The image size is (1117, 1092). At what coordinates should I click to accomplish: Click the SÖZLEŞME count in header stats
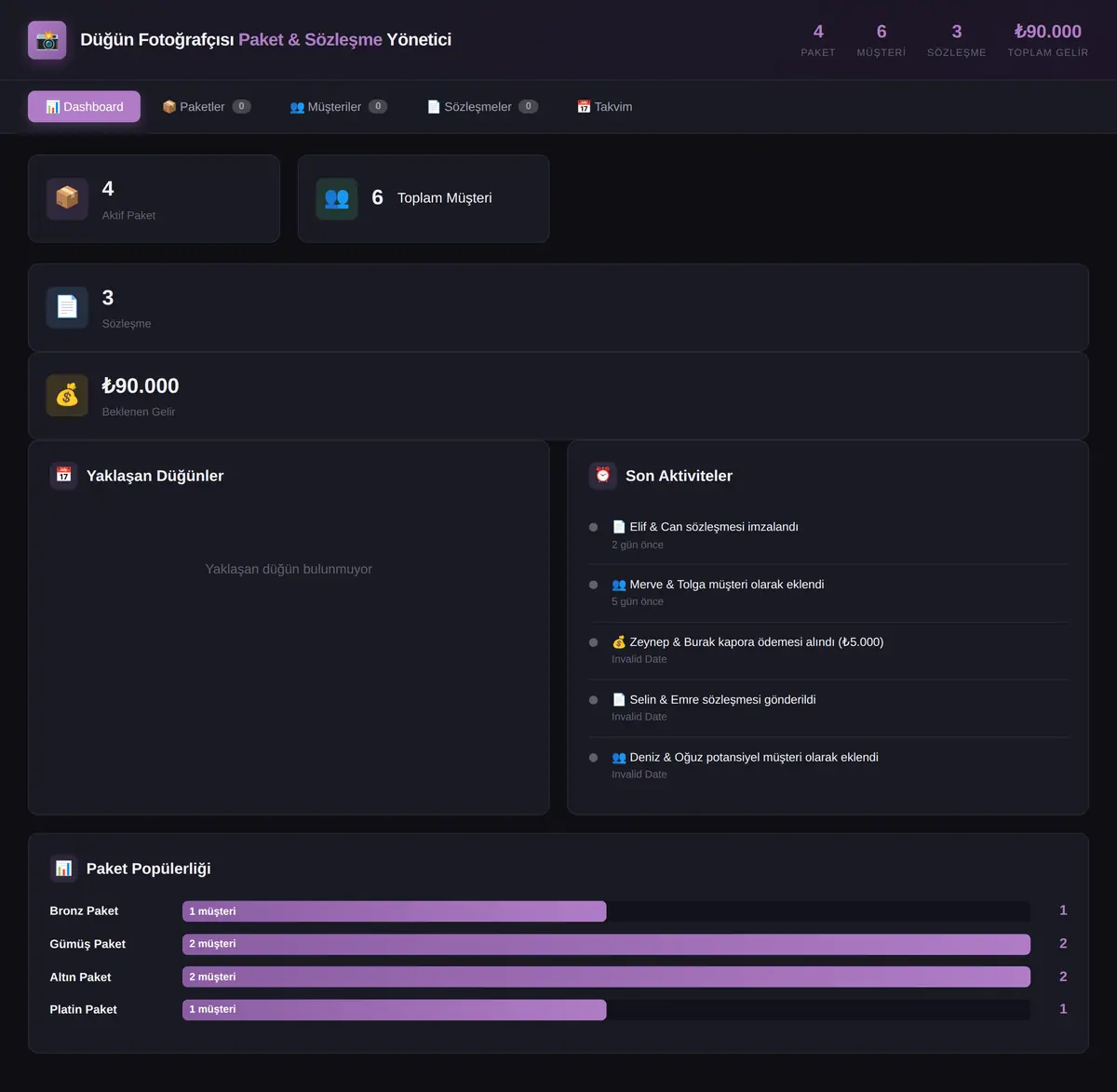tap(957, 32)
